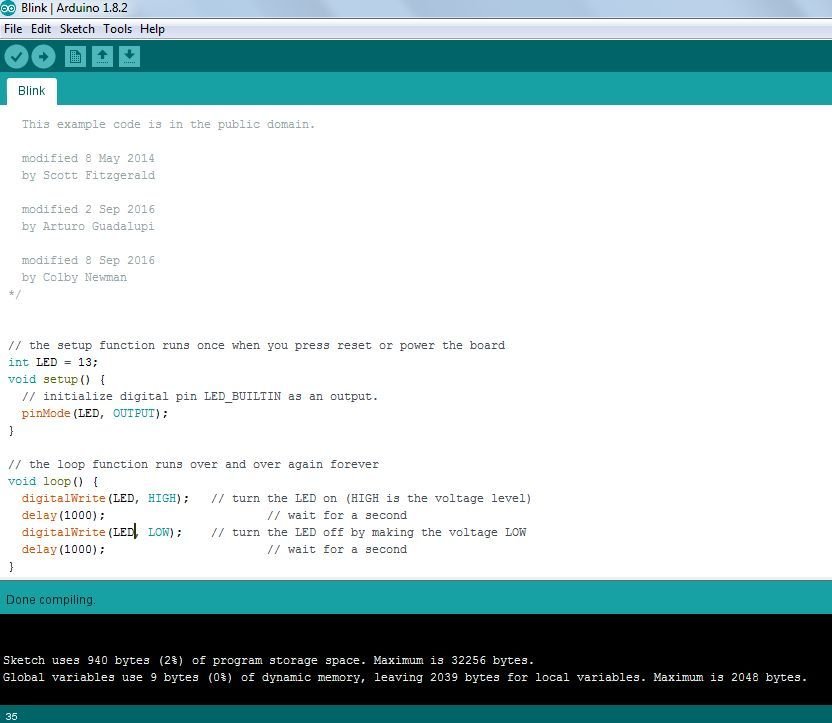Click 'Done compiling.' status message
The height and width of the screenshot is (723, 832).
click(x=51, y=600)
